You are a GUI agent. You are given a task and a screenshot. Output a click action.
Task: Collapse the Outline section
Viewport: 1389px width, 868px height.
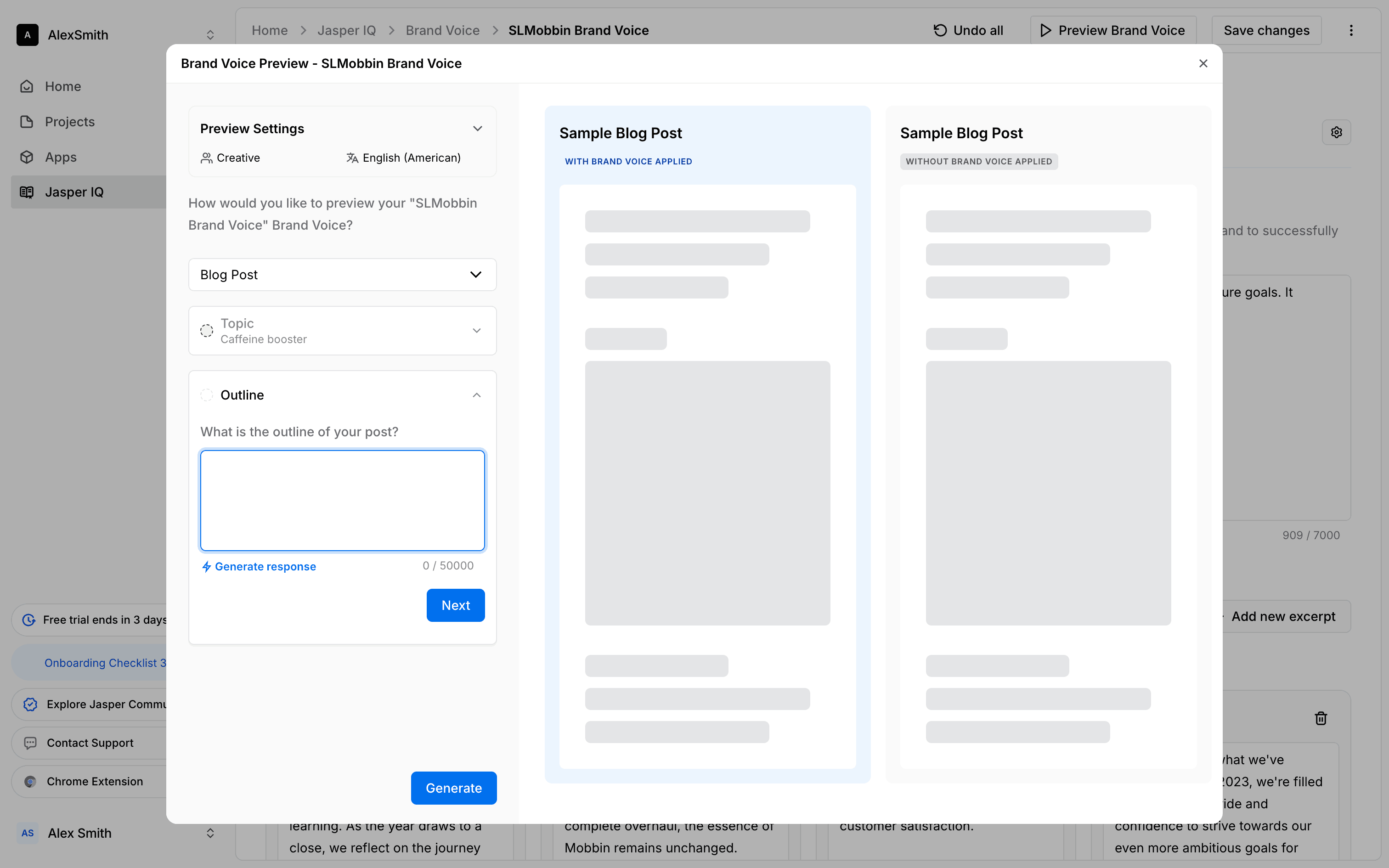[476, 395]
